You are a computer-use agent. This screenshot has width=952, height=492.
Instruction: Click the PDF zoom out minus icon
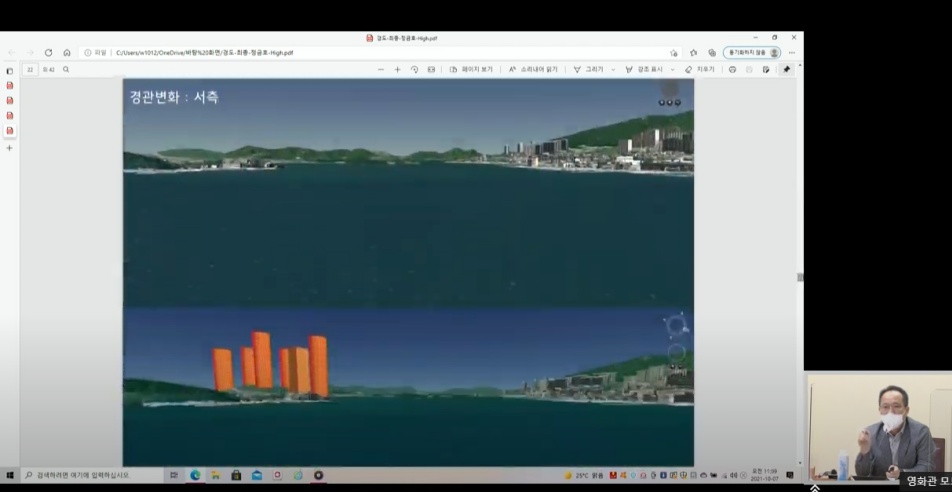381,70
